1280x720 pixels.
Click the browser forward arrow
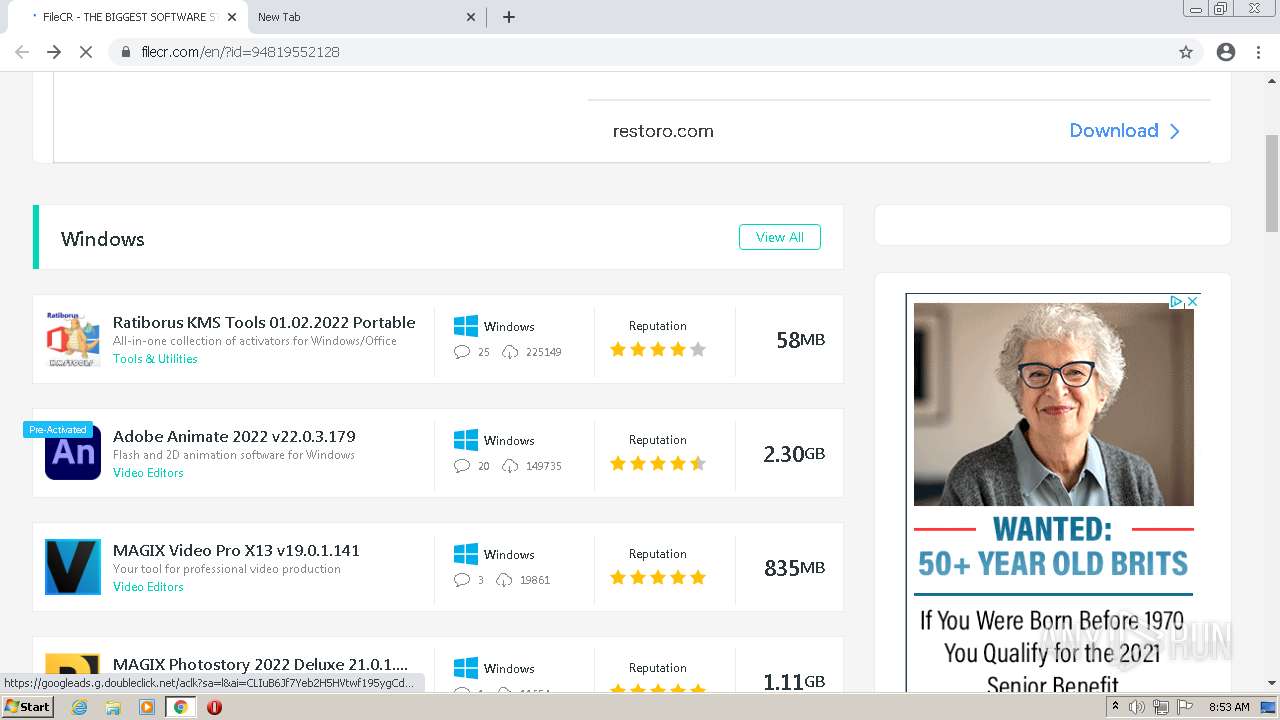54,52
